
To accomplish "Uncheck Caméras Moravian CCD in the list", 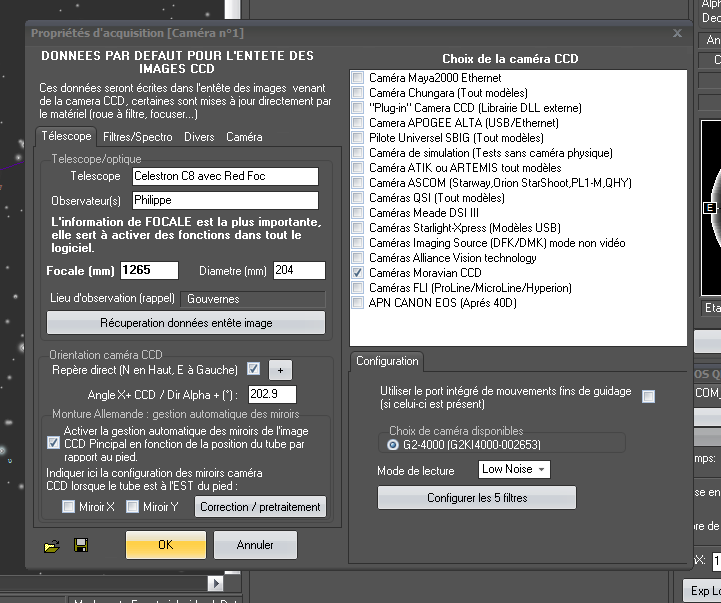I will pos(360,272).
